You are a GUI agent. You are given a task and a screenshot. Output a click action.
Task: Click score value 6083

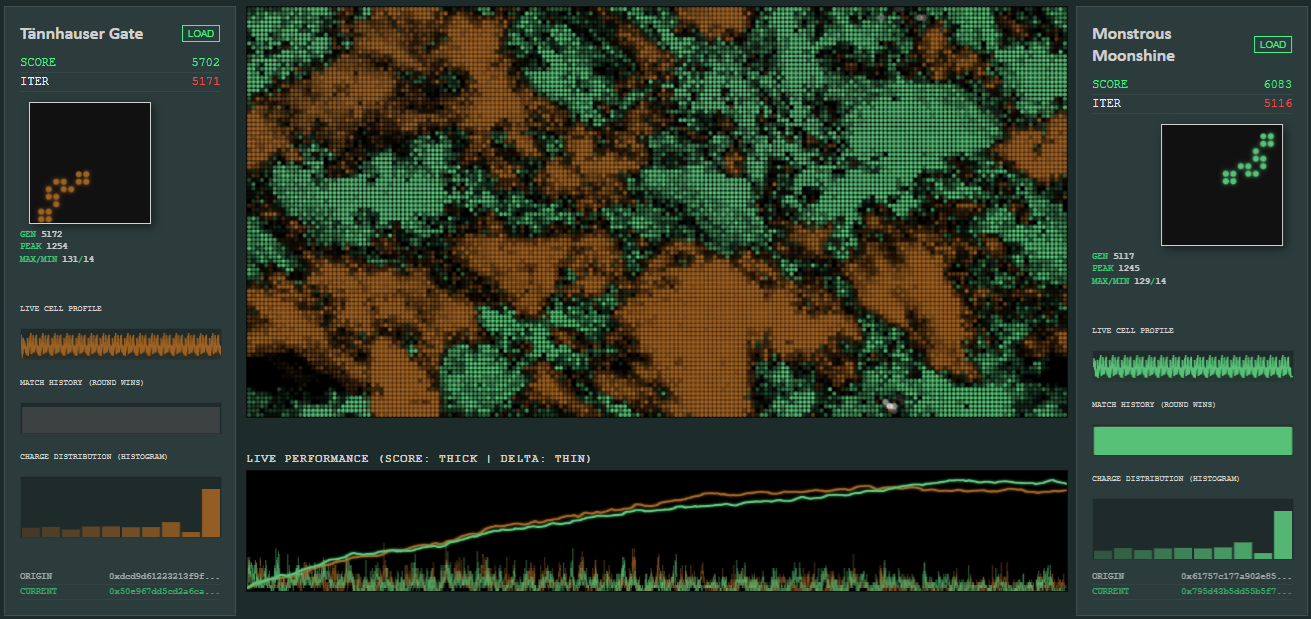[x=1278, y=84]
